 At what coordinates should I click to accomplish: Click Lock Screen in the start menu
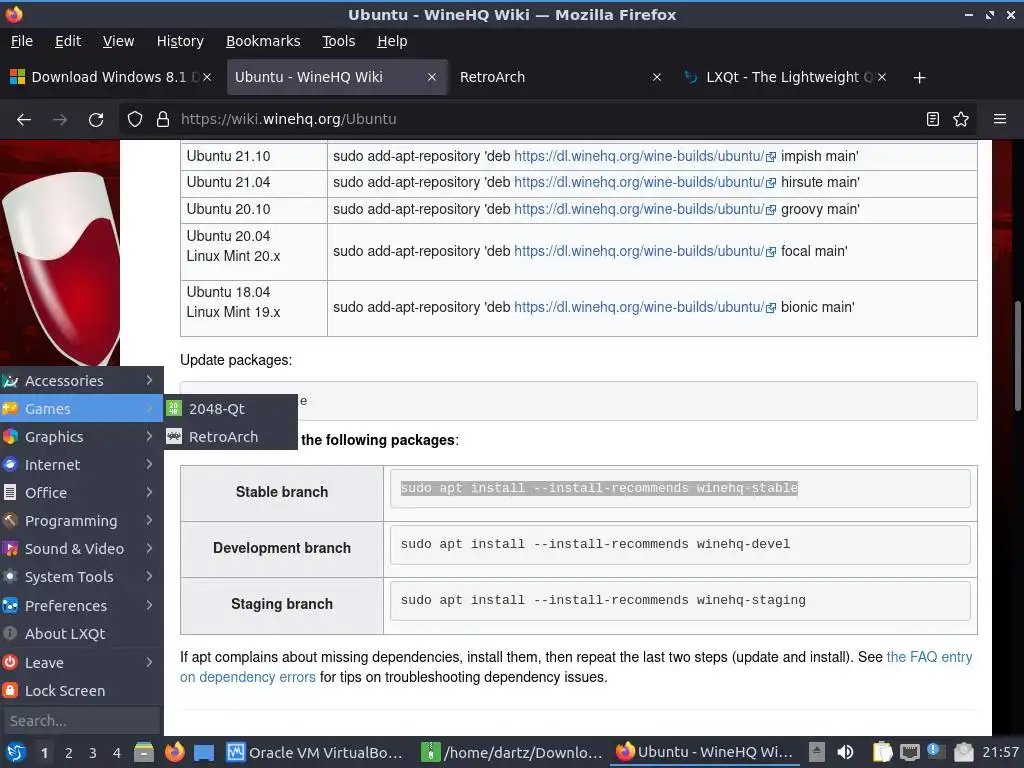tap(82, 691)
